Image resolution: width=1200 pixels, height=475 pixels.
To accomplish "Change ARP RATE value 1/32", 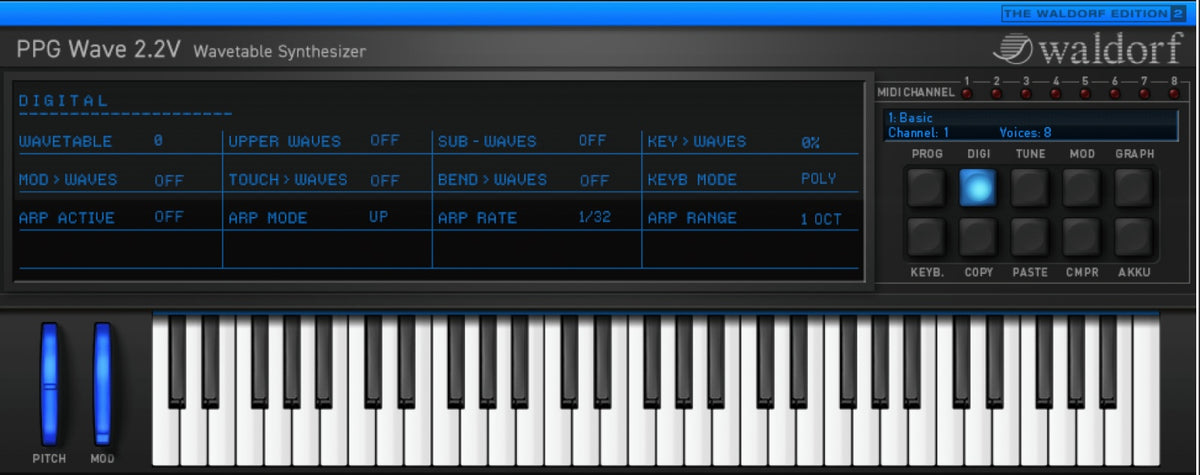I will tap(594, 217).
